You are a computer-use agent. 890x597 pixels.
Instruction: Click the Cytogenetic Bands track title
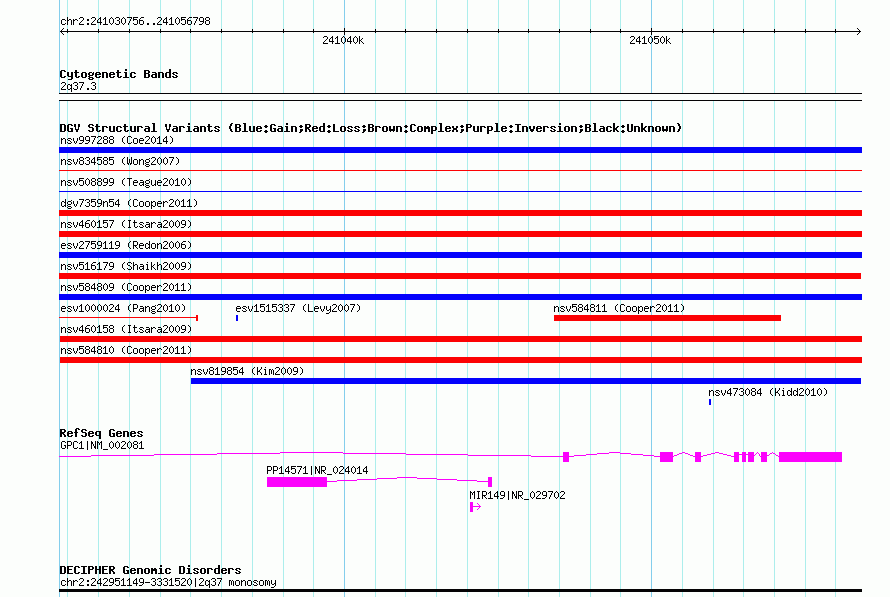[x=119, y=74]
